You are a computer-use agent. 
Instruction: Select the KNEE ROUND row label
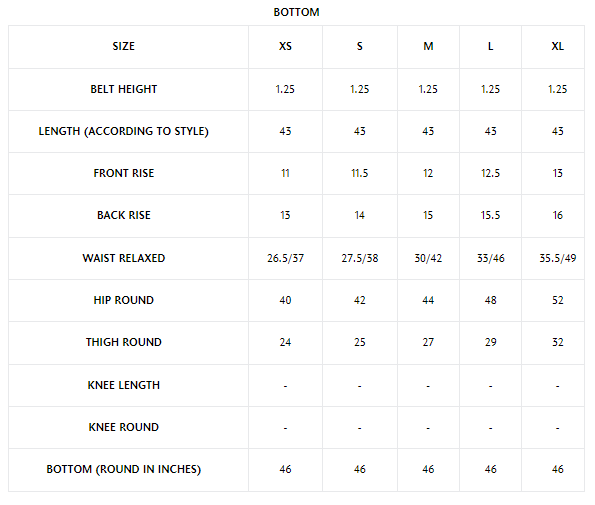click(123, 427)
